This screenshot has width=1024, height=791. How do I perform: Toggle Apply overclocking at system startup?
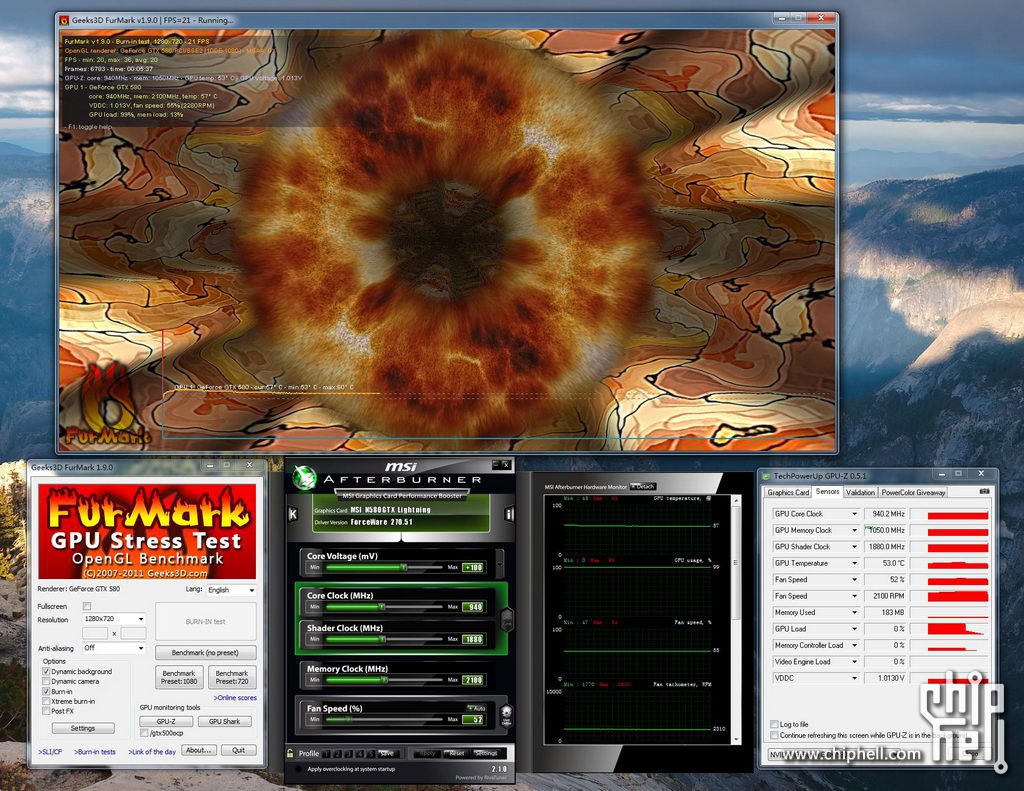pos(298,769)
